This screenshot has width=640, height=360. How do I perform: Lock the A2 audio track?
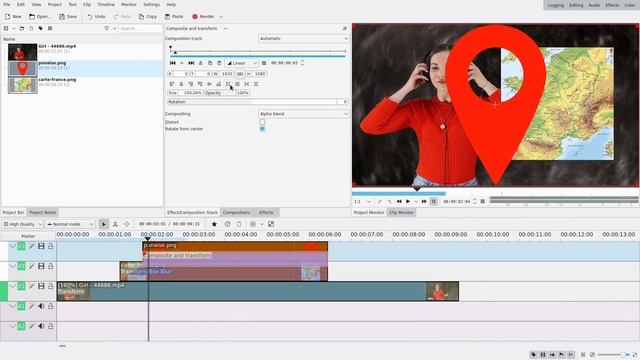tap(51, 326)
